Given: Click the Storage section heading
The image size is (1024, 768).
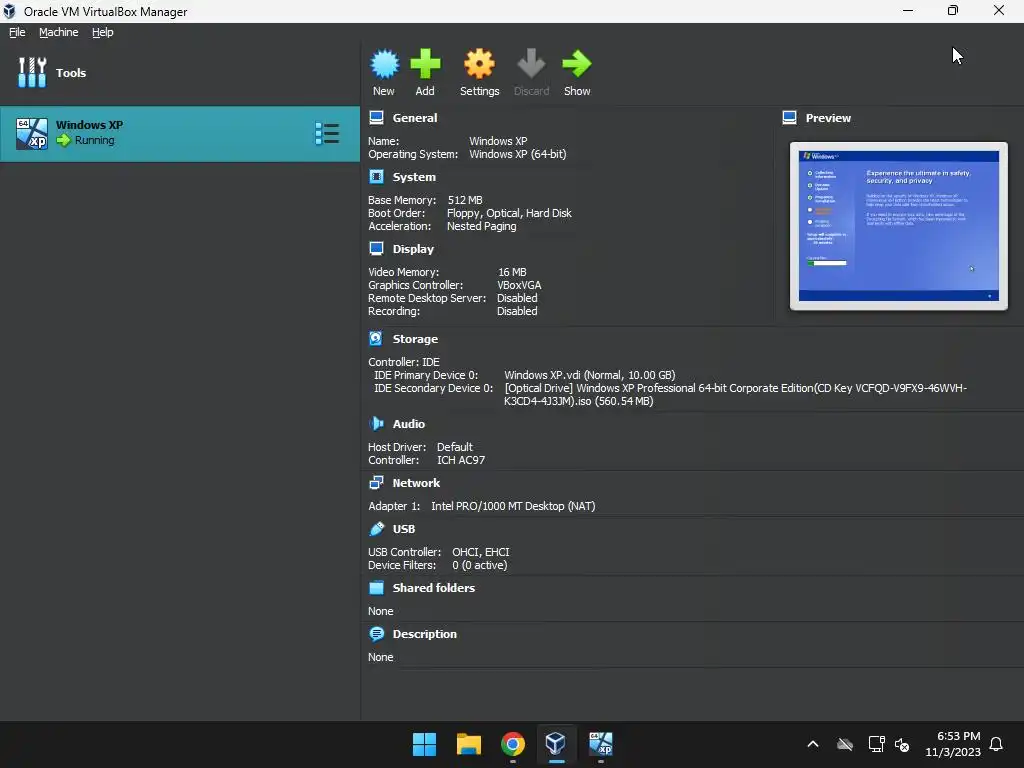Looking at the screenshot, I should [415, 338].
